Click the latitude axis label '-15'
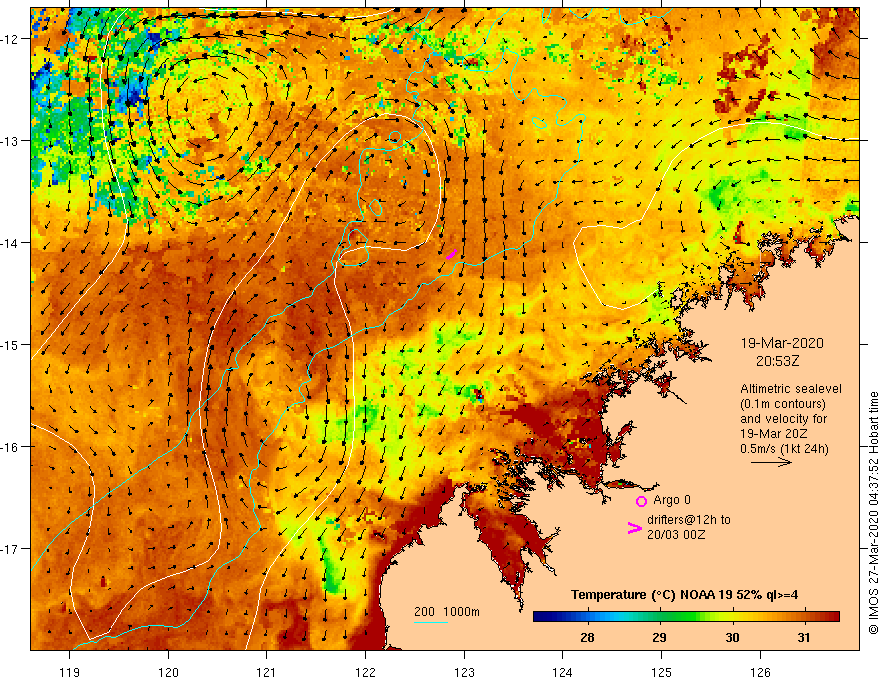 tap(11, 345)
